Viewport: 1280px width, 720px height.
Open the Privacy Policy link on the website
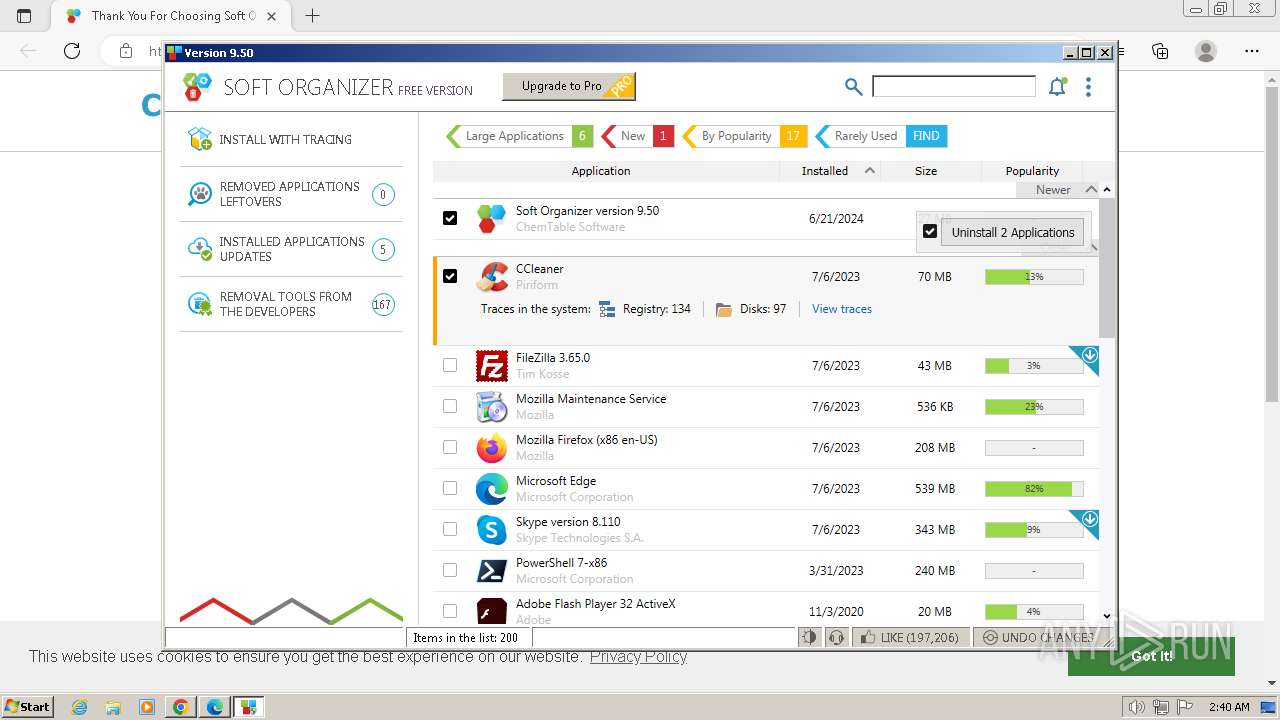click(x=638, y=656)
